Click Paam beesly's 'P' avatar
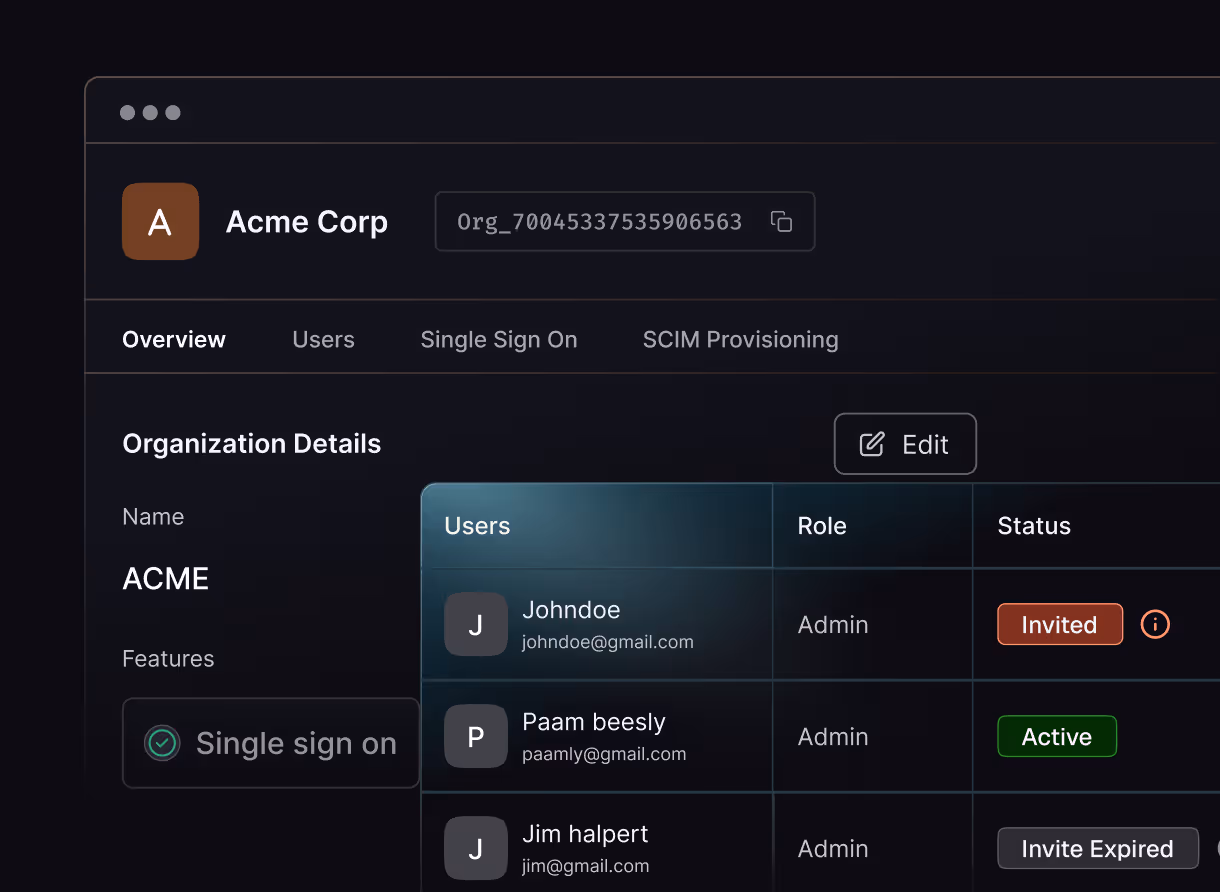 click(x=476, y=736)
